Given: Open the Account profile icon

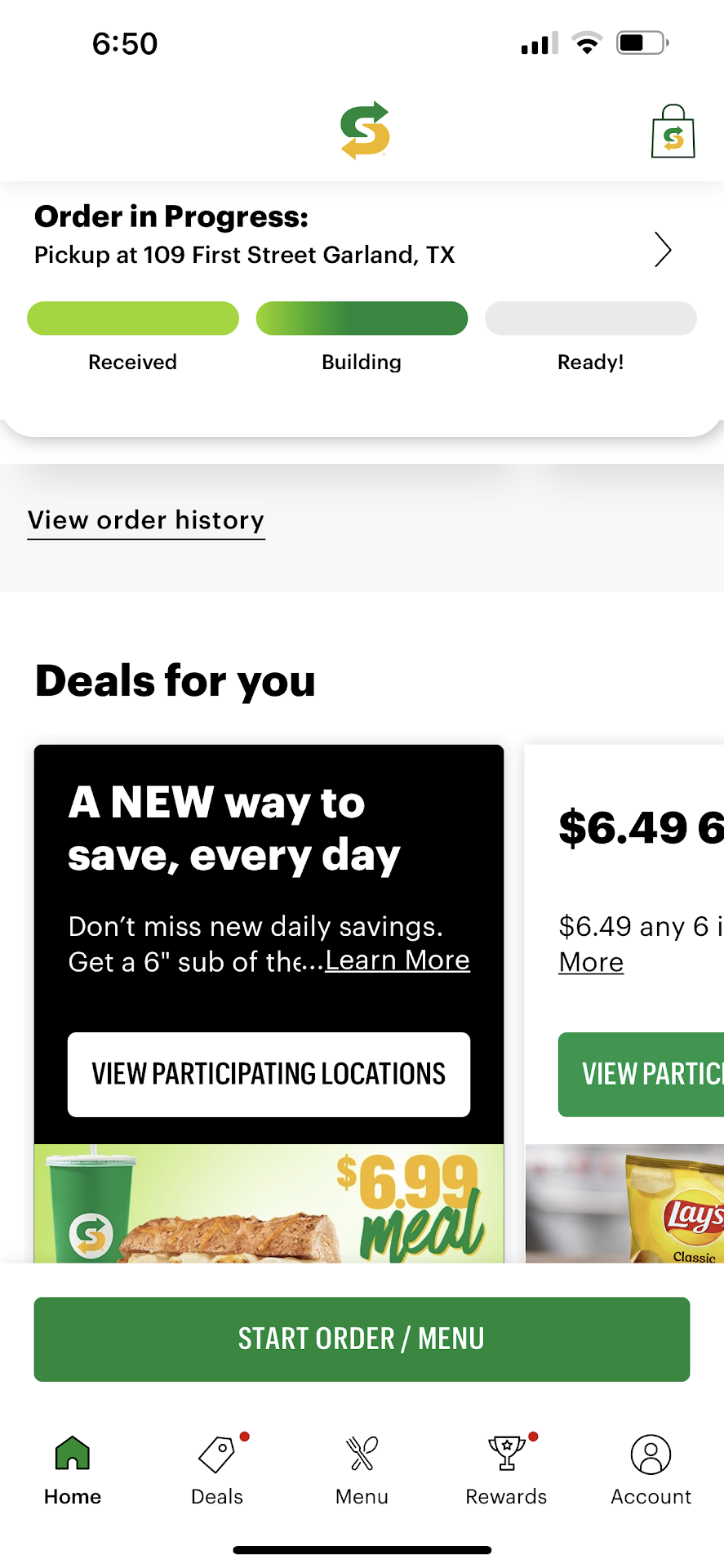Looking at the screenshot, I should click(x=651, y=1454).
